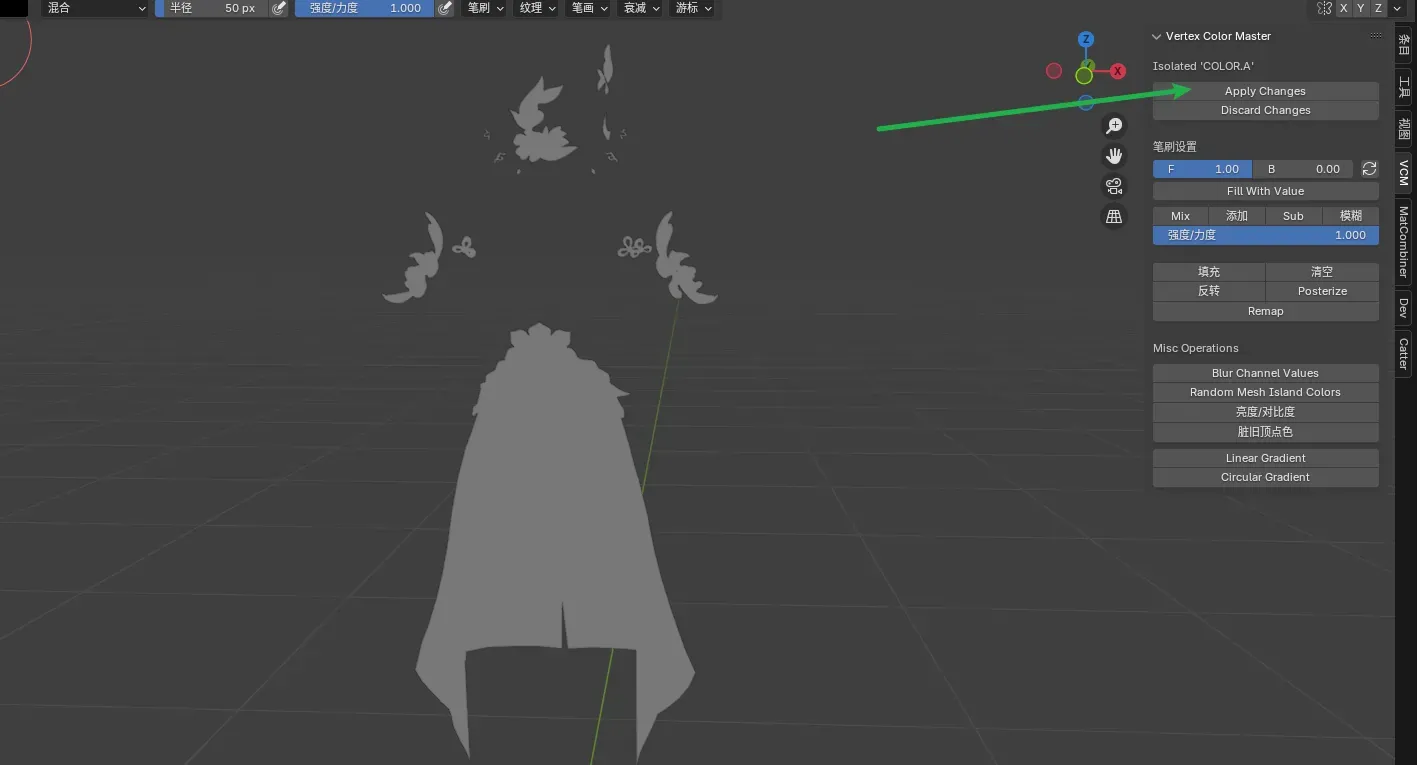Click the Apply Changes button
This screenshot has height=765, width=1417.
click(x=1265, y=91)
